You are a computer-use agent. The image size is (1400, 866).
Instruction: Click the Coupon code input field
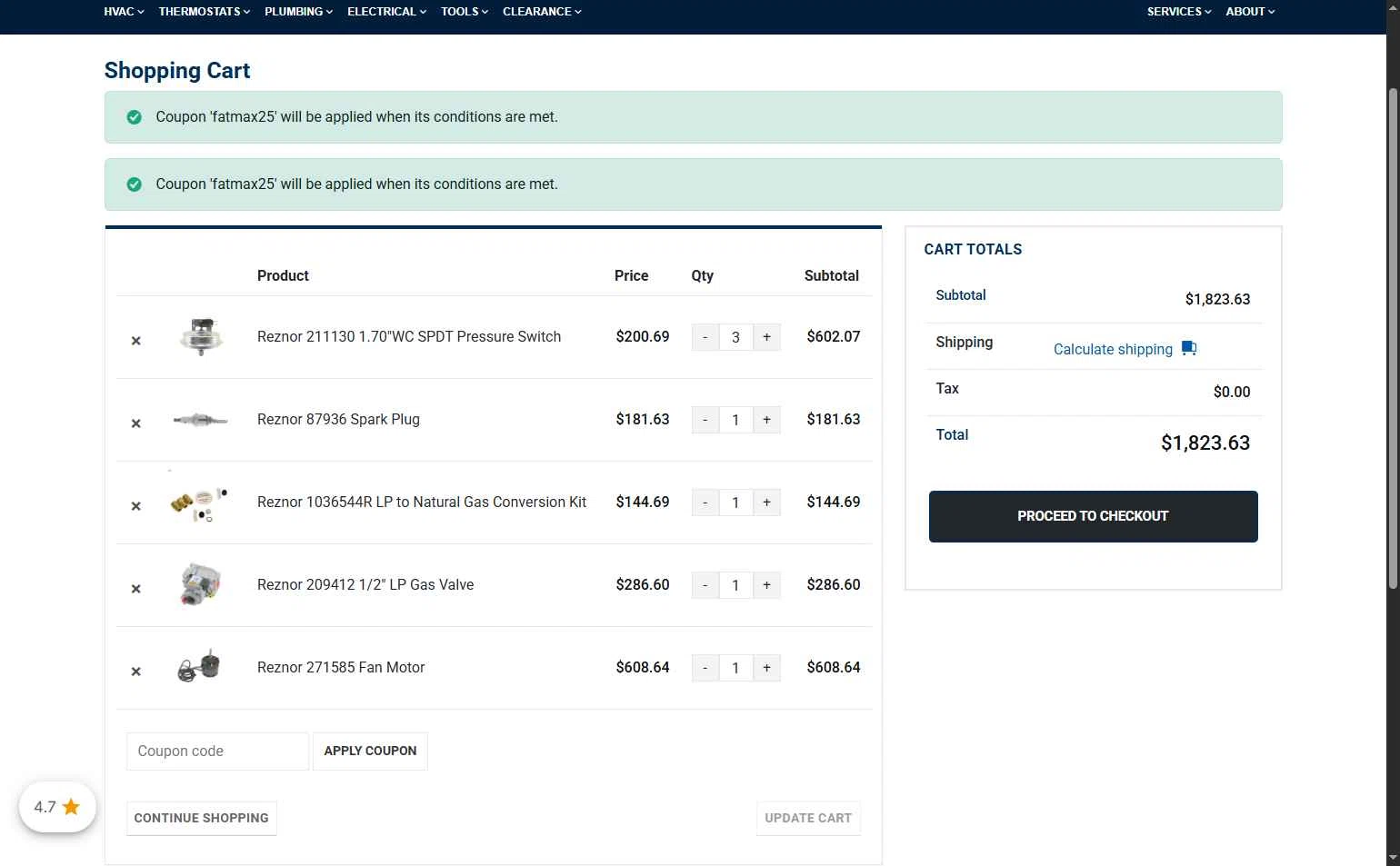[217, 752]
